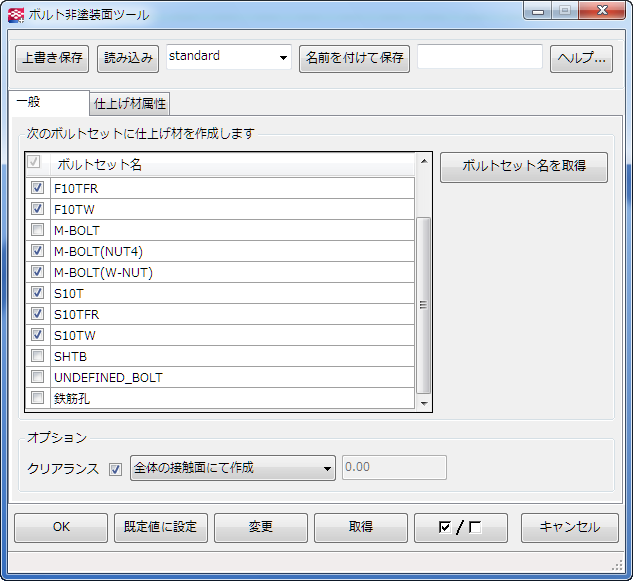Close the ボルト非塗装面ツール window
Image resolution: width=633 pixels, height=581 pixels.
[602, 10]
